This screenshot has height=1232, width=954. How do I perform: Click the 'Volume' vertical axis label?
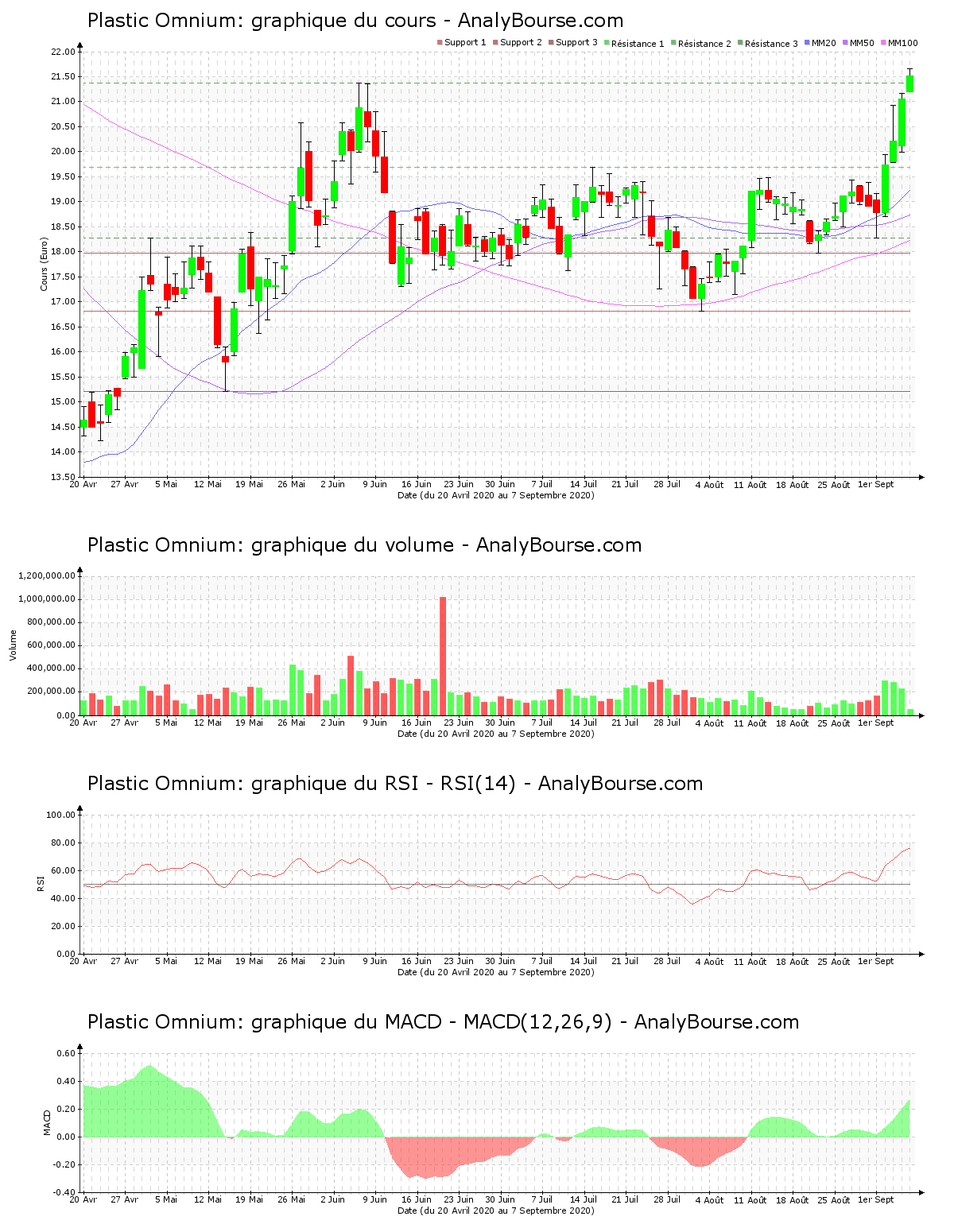(x=13, y=645)
